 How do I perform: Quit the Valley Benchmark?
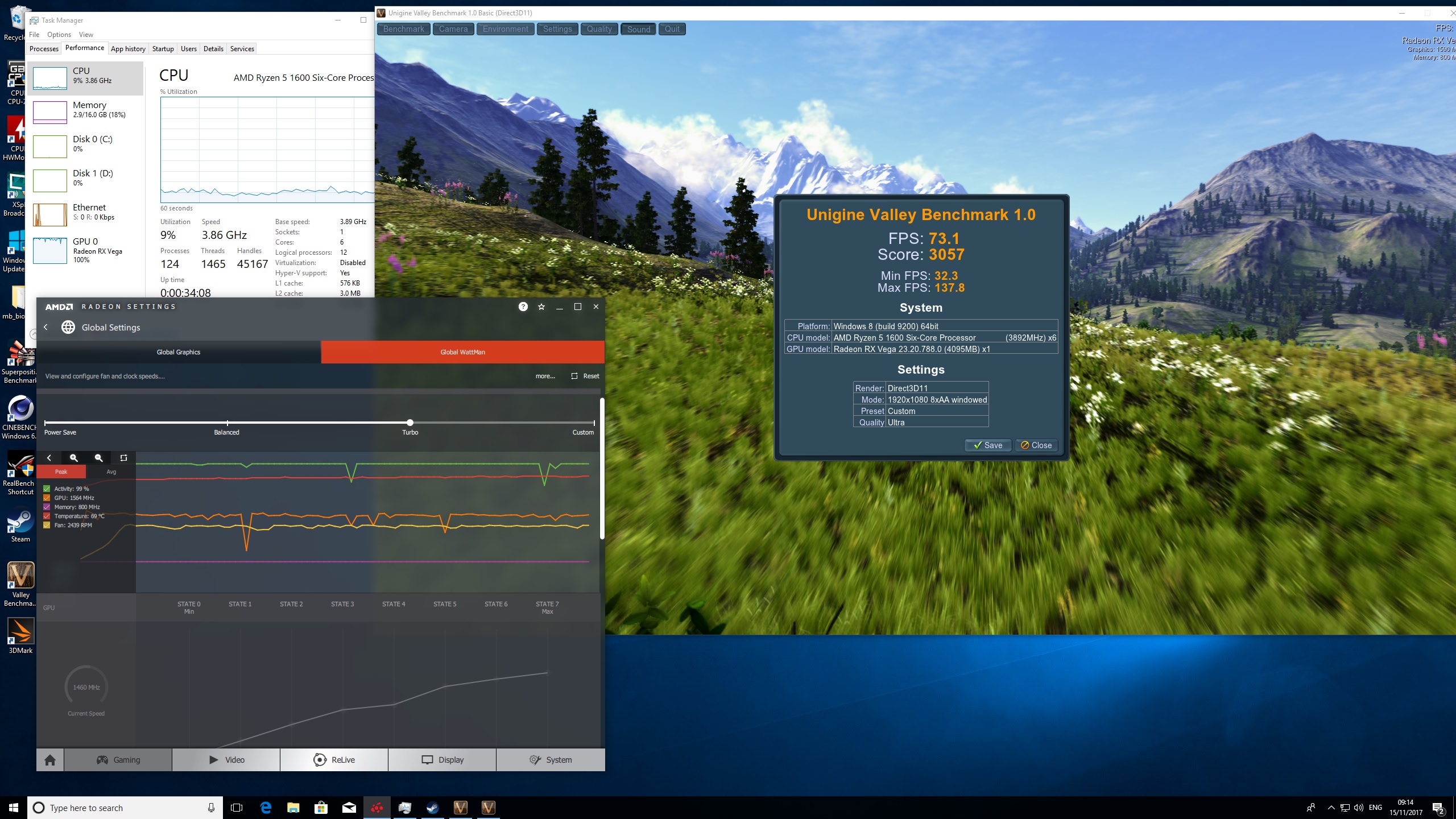[x=672, y=29]
